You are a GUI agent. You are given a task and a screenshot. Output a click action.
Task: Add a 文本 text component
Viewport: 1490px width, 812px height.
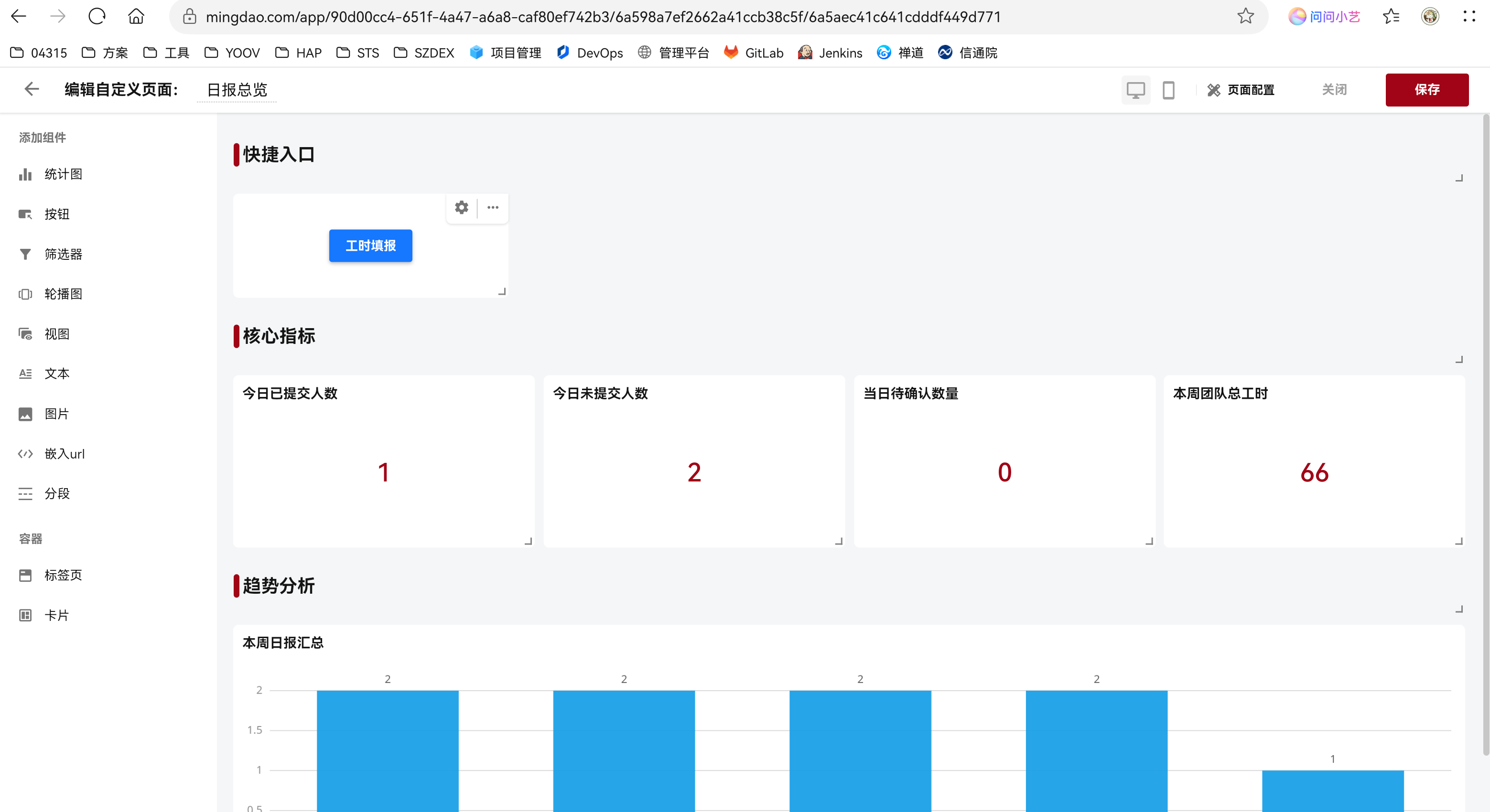tap(44, 374)
